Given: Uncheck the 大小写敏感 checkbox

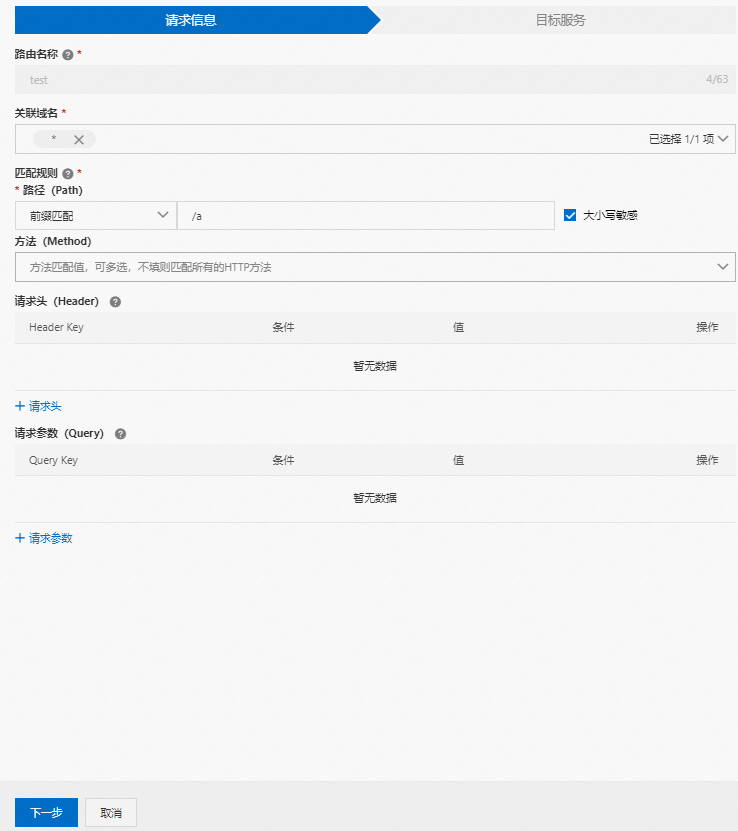Looking at the screenshot, I should pos(570,215).
